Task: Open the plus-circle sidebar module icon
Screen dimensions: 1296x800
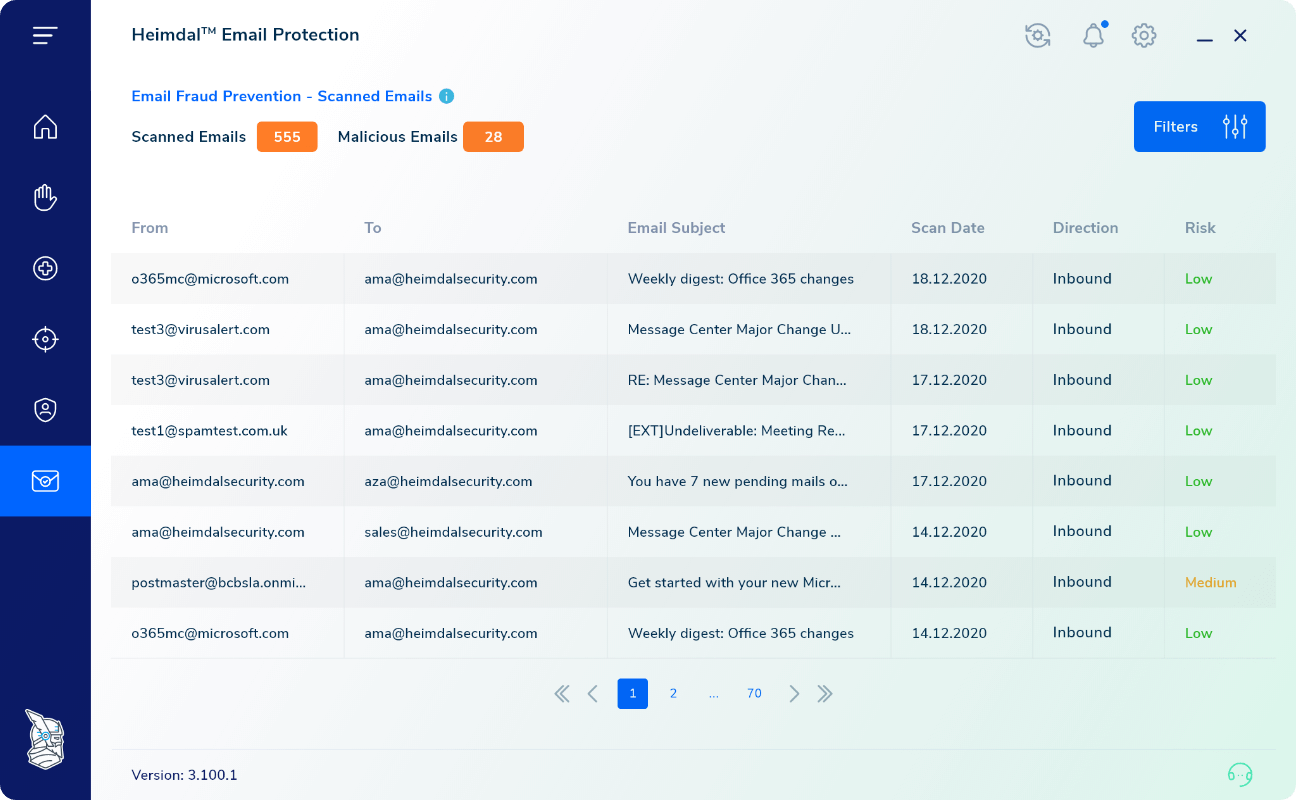Action: click(45, 268)
